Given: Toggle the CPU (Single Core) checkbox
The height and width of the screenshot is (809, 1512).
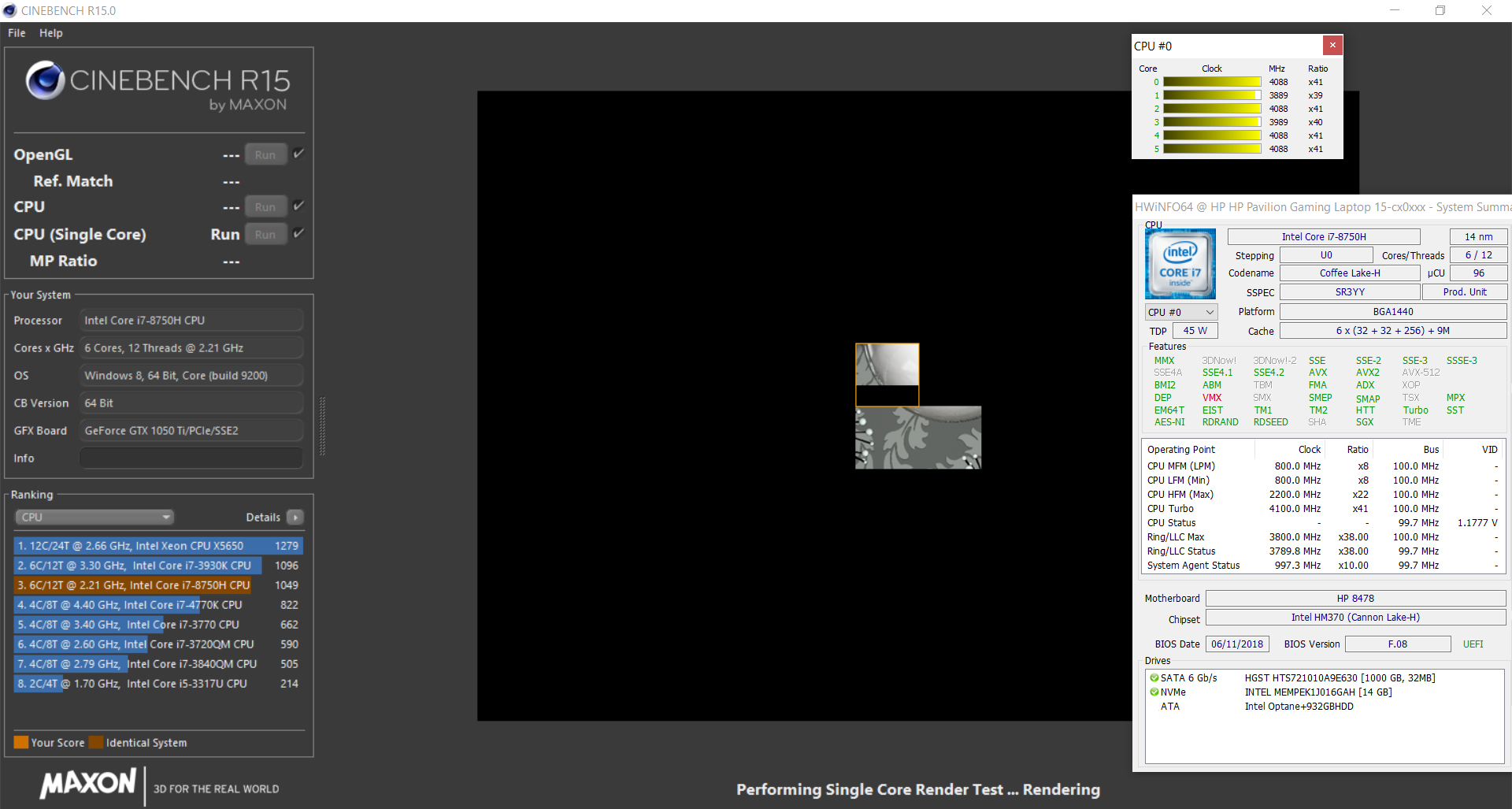Looking at the screenshot, I should point(298,233).
